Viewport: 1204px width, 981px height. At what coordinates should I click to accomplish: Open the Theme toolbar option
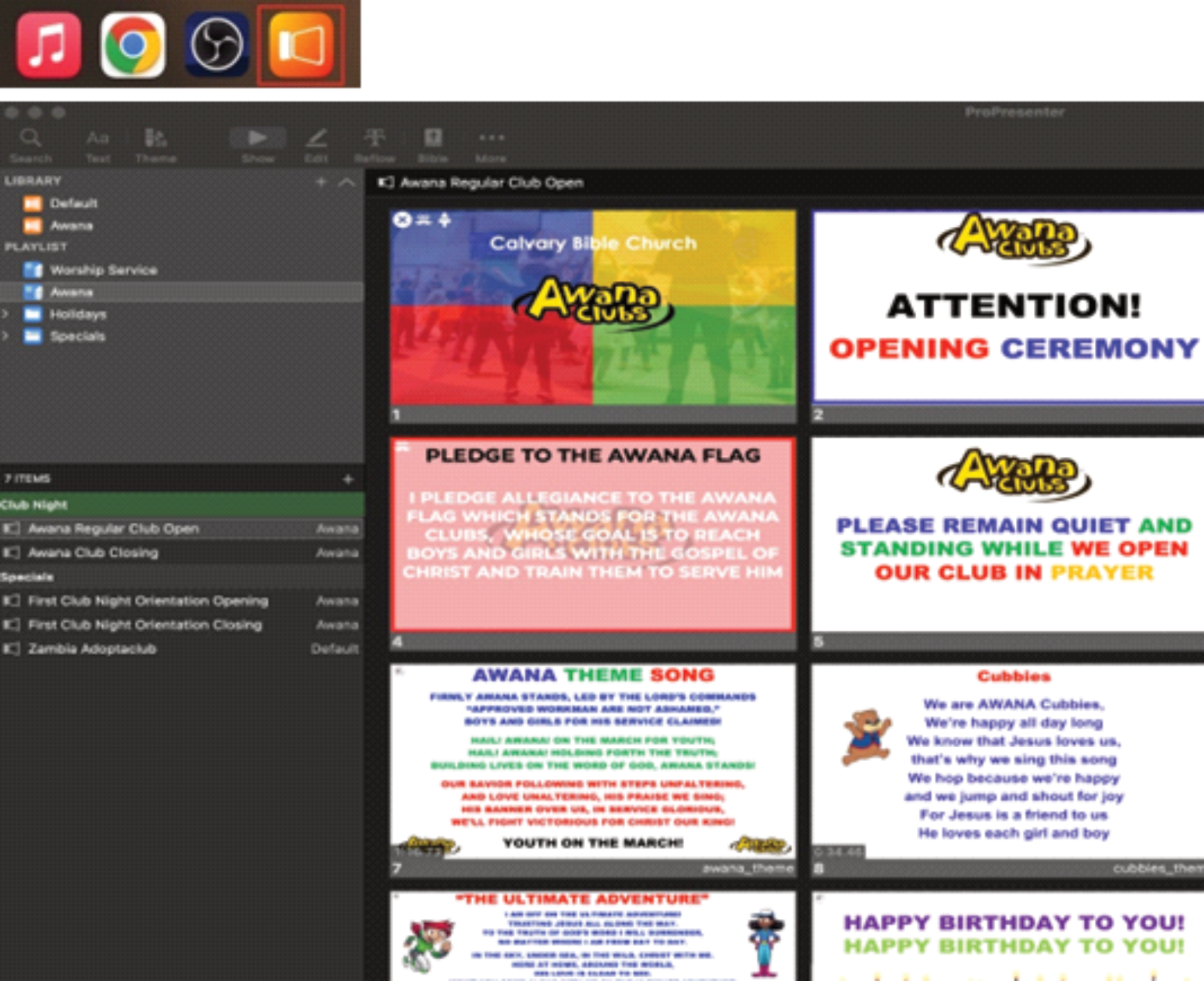click(x=156, y=145)
